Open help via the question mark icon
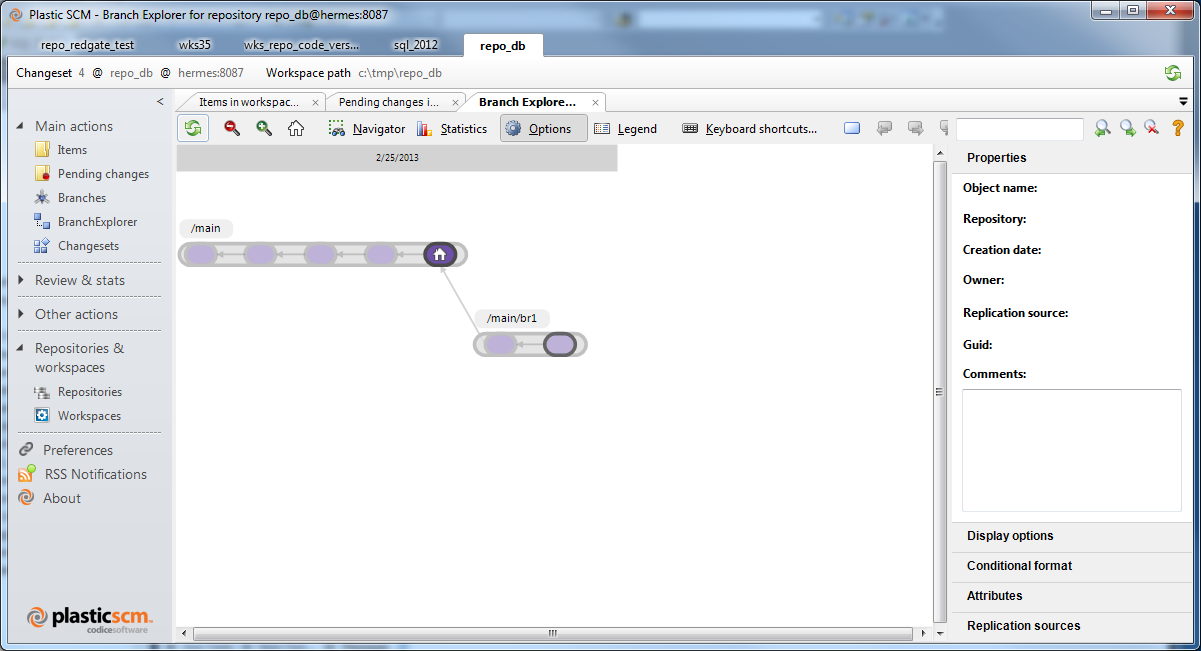The height and width of the screenshot is (651, 1201). point(1178,128)
